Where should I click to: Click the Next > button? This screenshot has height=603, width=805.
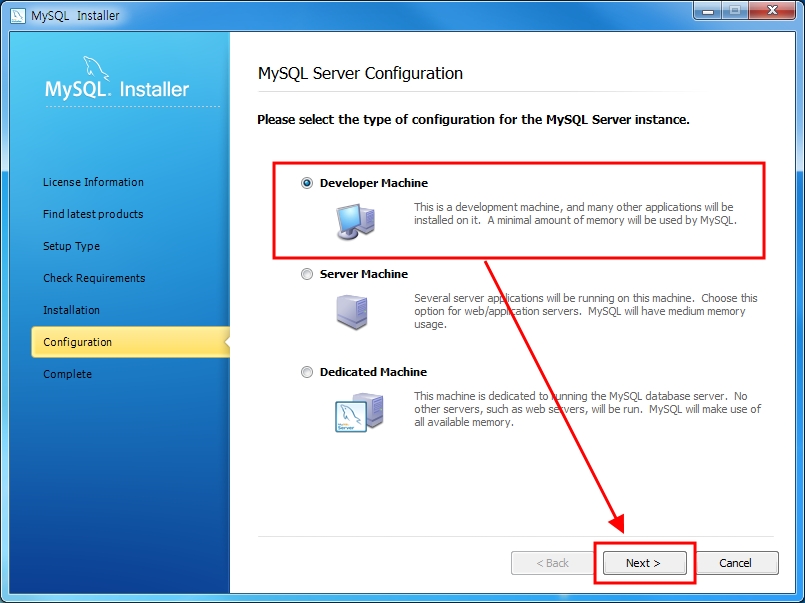[x=644, y=563]
